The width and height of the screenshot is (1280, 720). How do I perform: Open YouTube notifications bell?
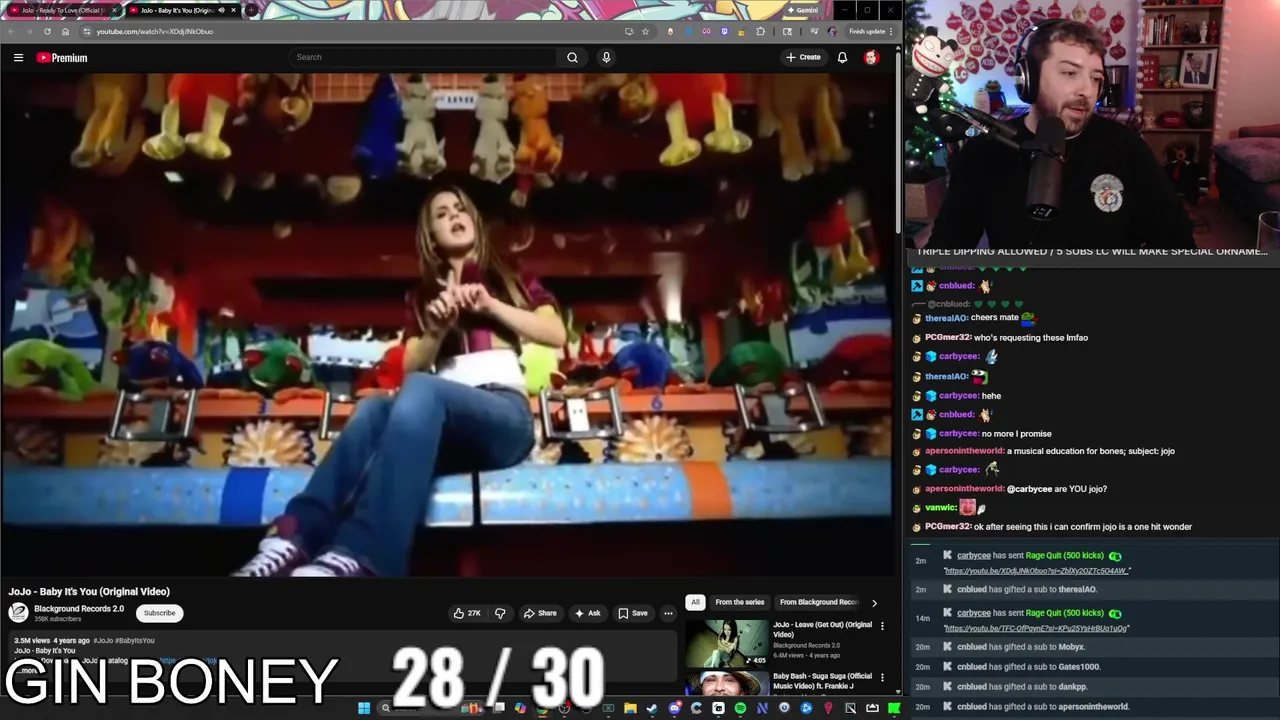[x=842, y=57]
